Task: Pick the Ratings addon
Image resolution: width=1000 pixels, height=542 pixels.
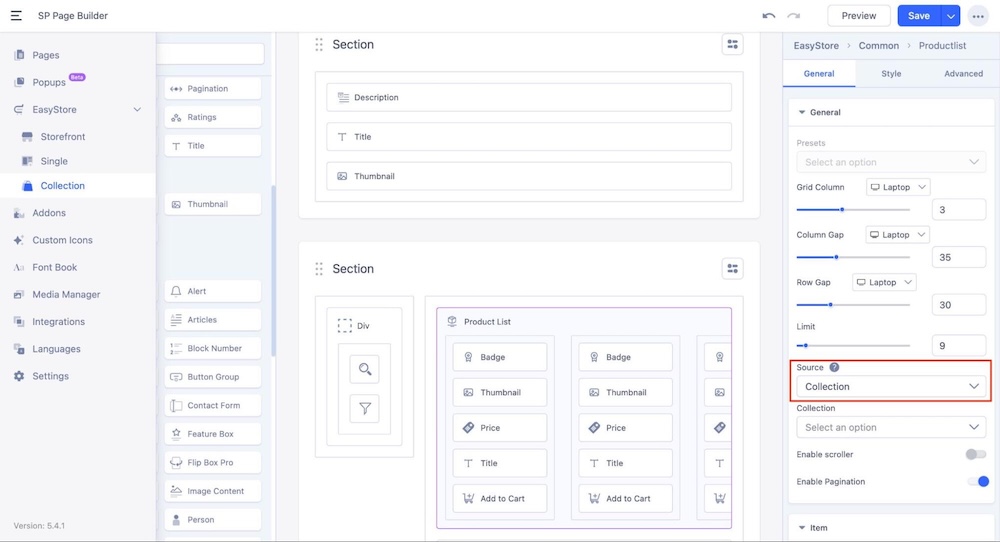Action: [x=213, y=117]
